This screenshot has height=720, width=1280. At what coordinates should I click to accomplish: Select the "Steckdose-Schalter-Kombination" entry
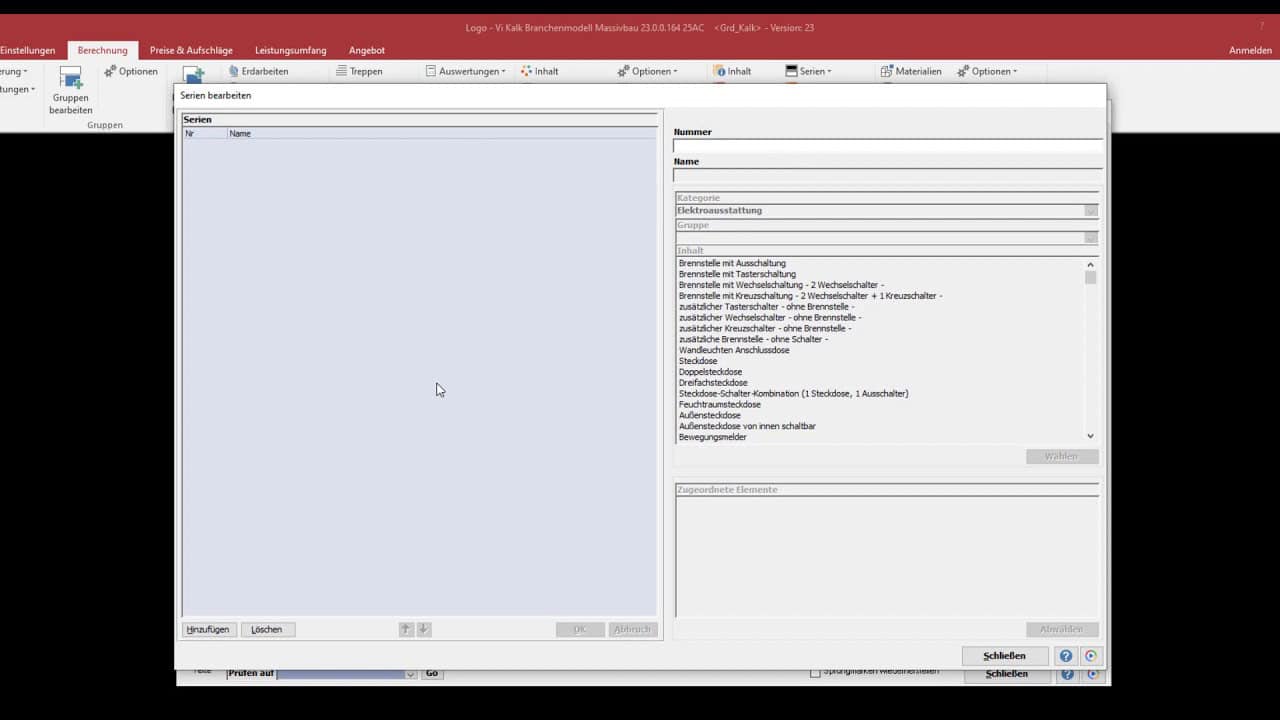(794, 393)
